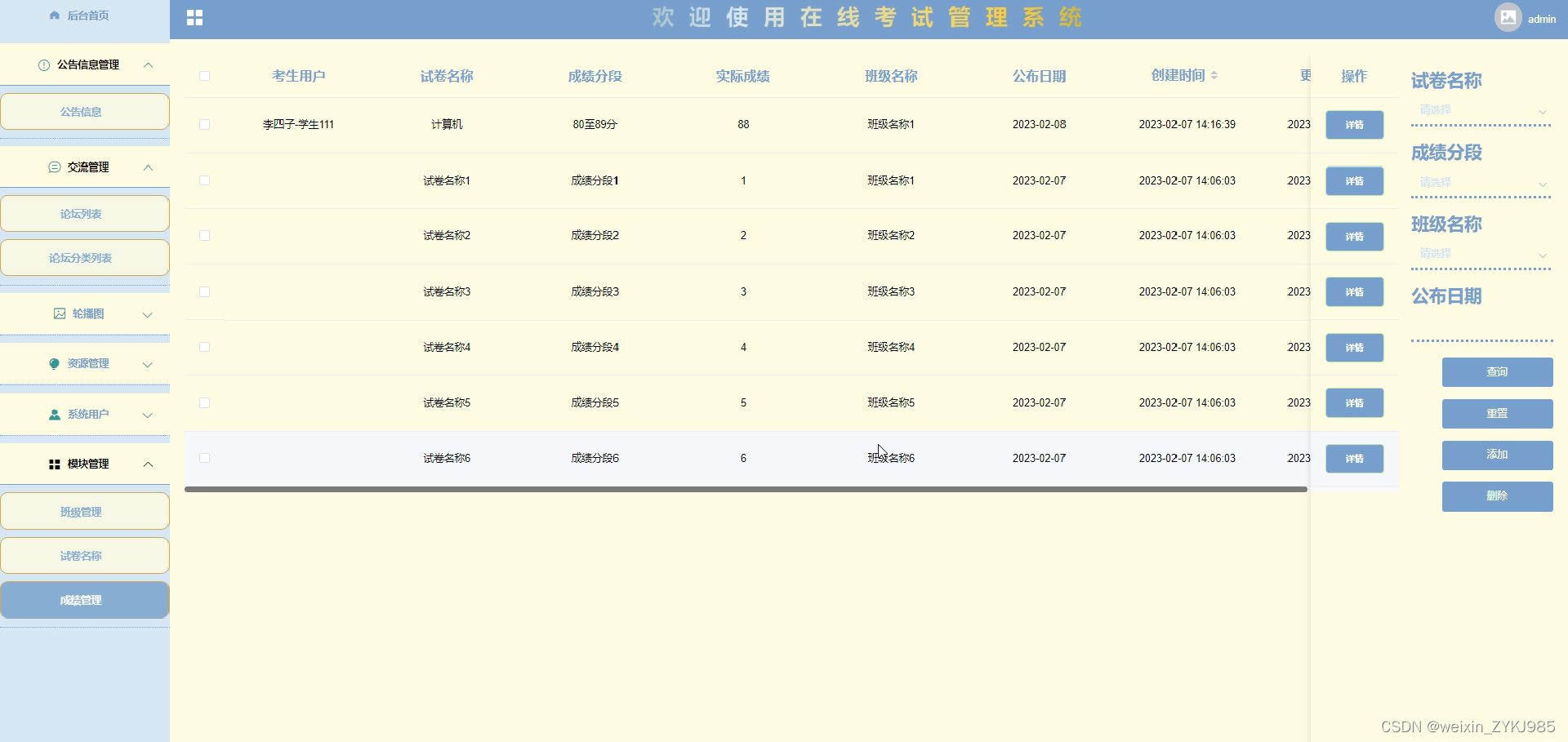Check the row checkbox for 试卷名称4
Viewport: 1568px width, 742px height.
click(205, 347)
